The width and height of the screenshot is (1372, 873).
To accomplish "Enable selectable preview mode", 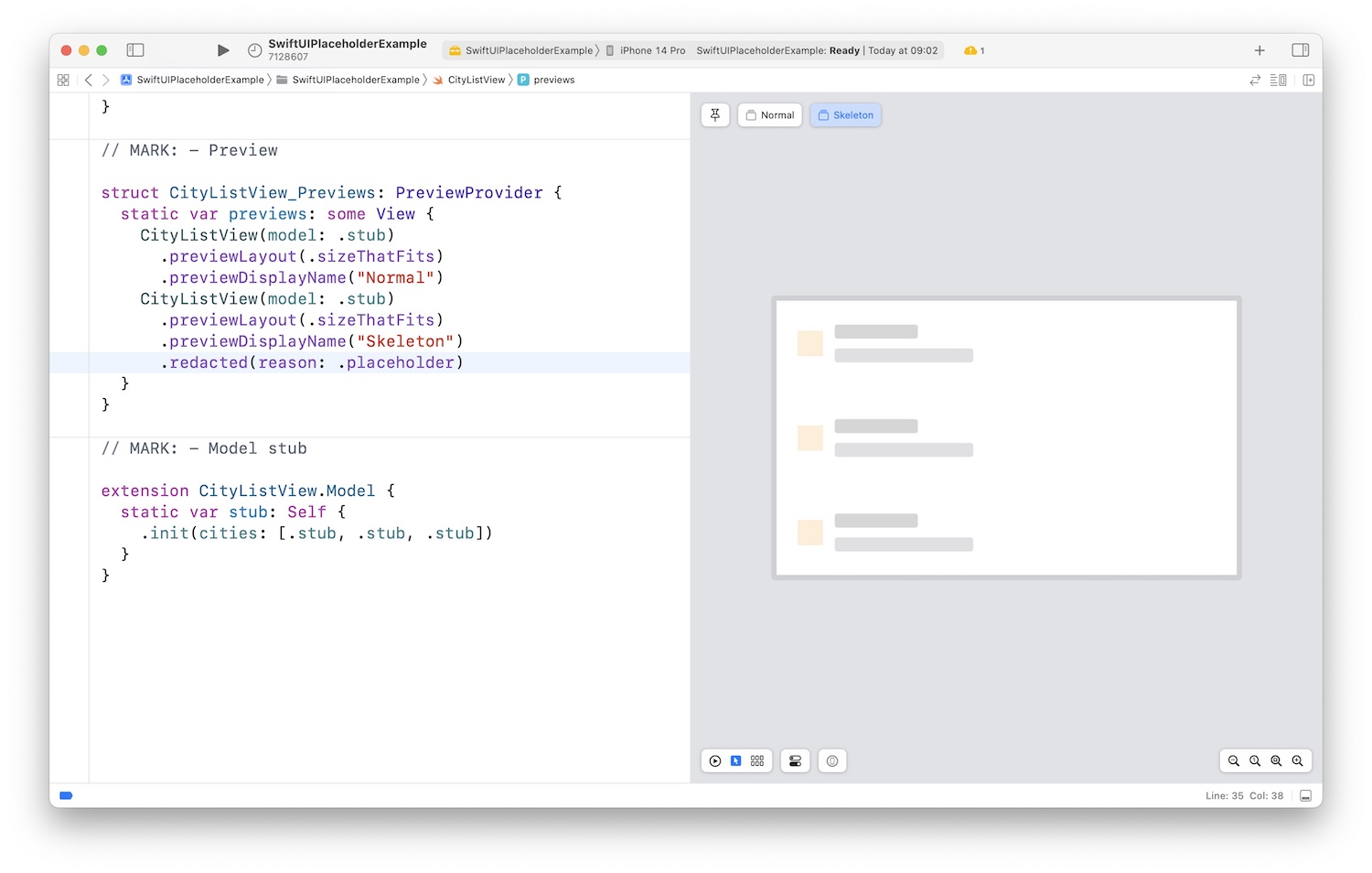I will coord(735,761).
